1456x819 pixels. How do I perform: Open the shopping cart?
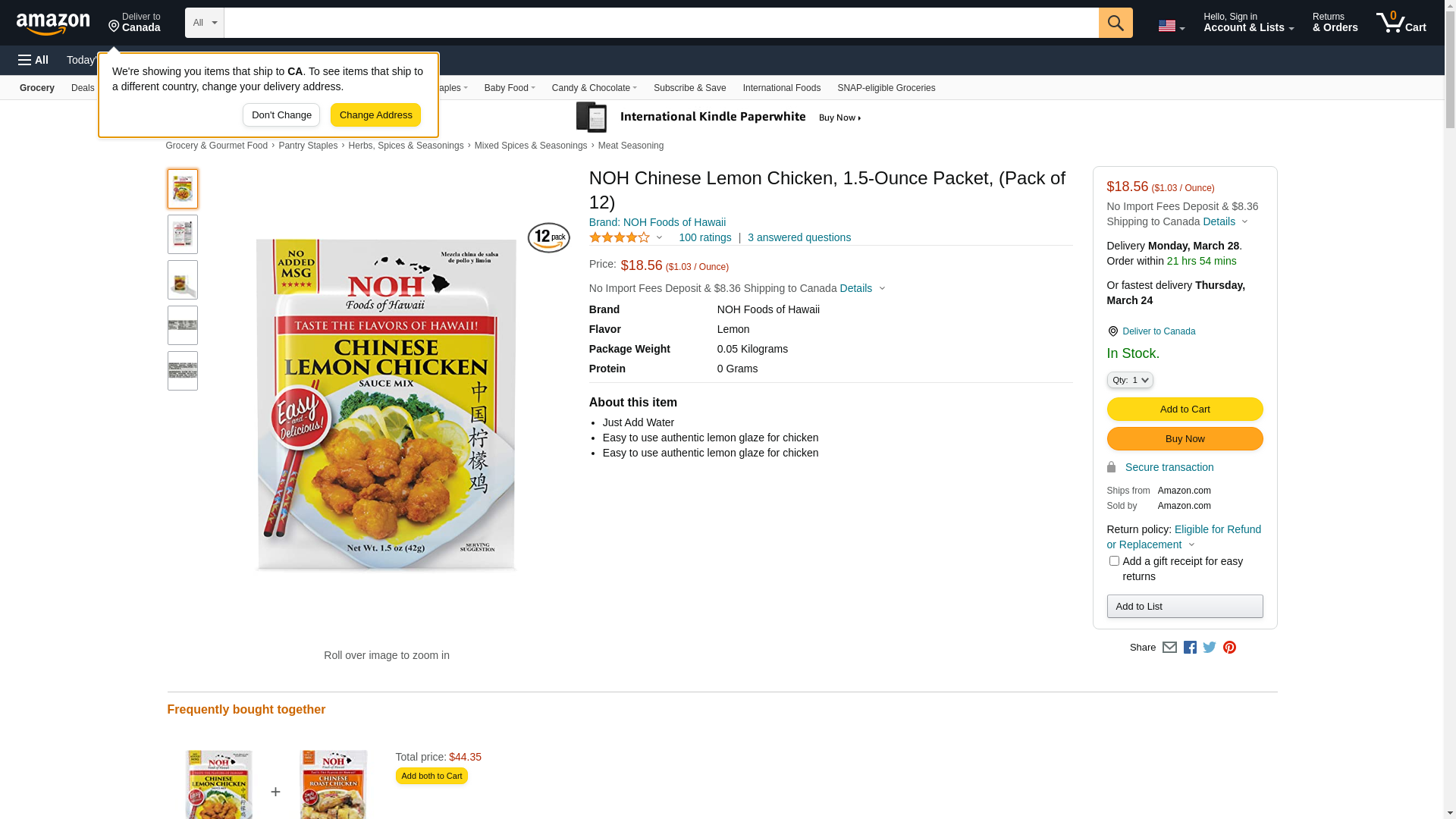tap(1401, 23)
